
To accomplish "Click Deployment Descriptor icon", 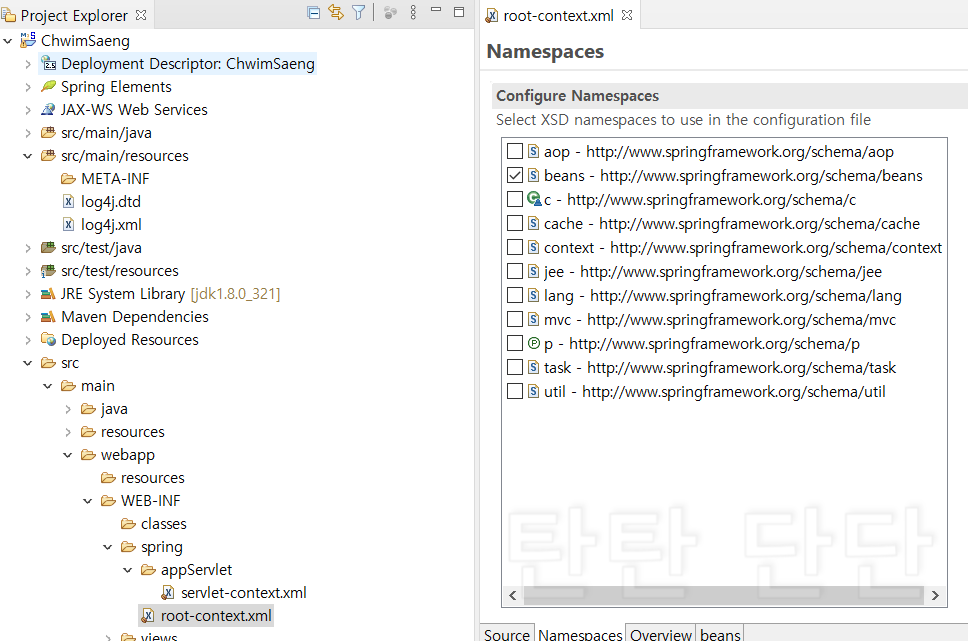I will (x=49, y=63).
